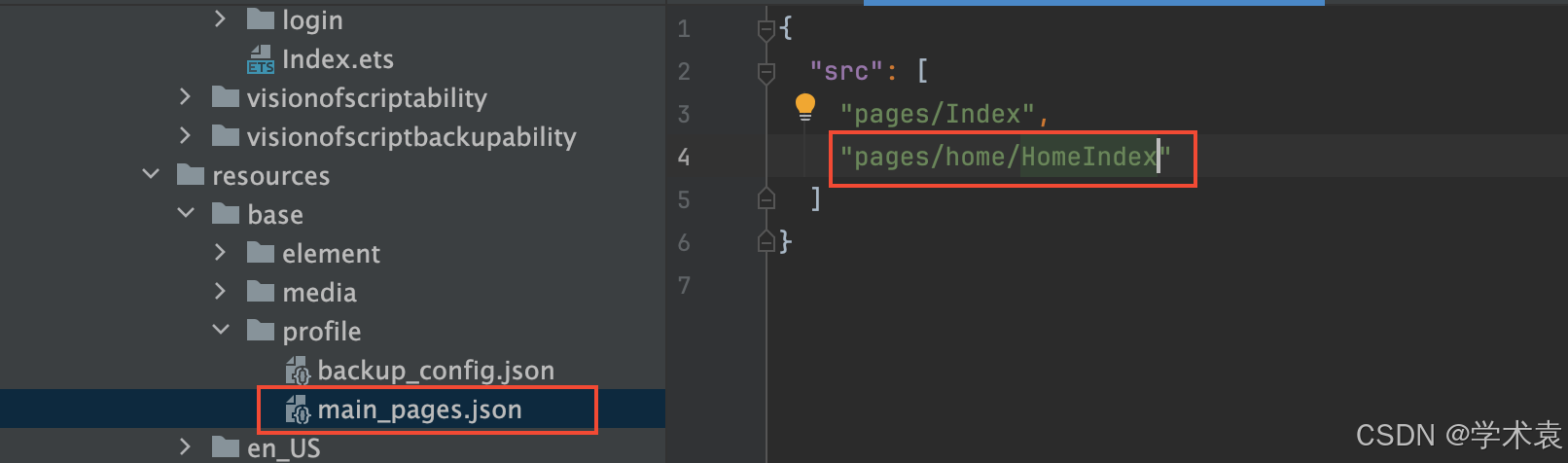Click line number 3 in the gutter

pyautogui.click(x=684, y=115)
